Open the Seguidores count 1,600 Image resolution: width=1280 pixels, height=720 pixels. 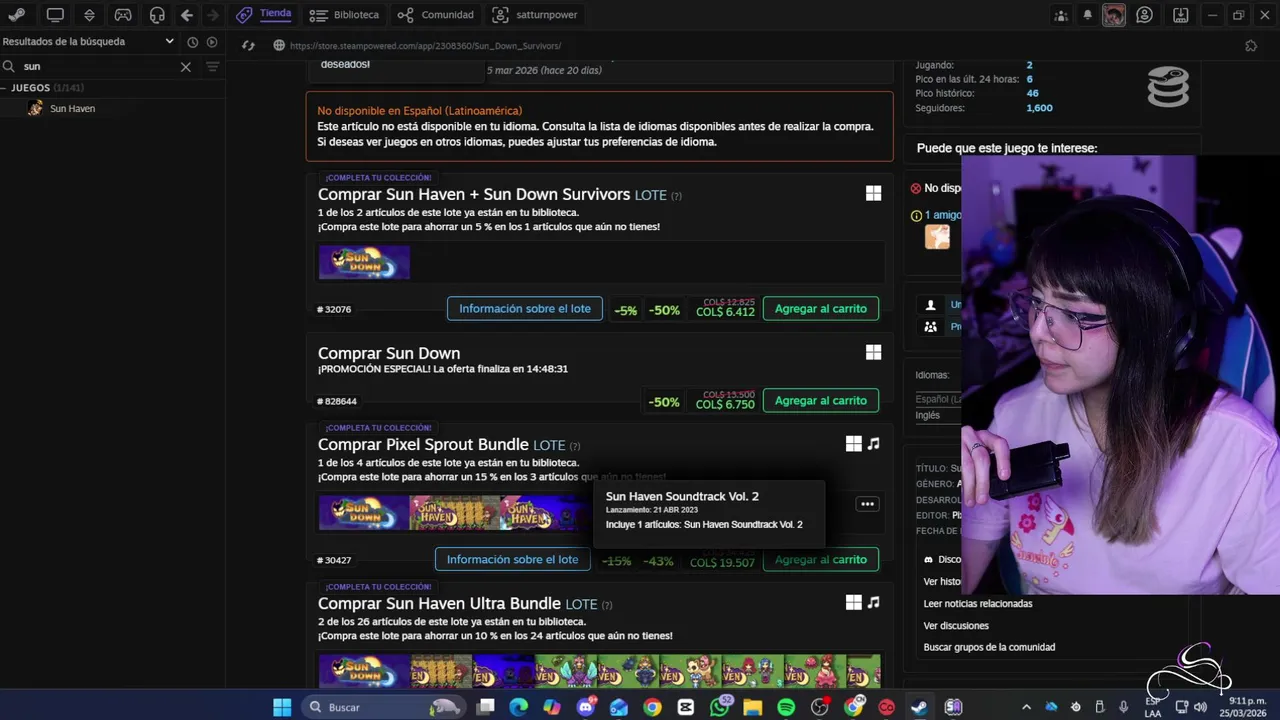point(1039,108)
